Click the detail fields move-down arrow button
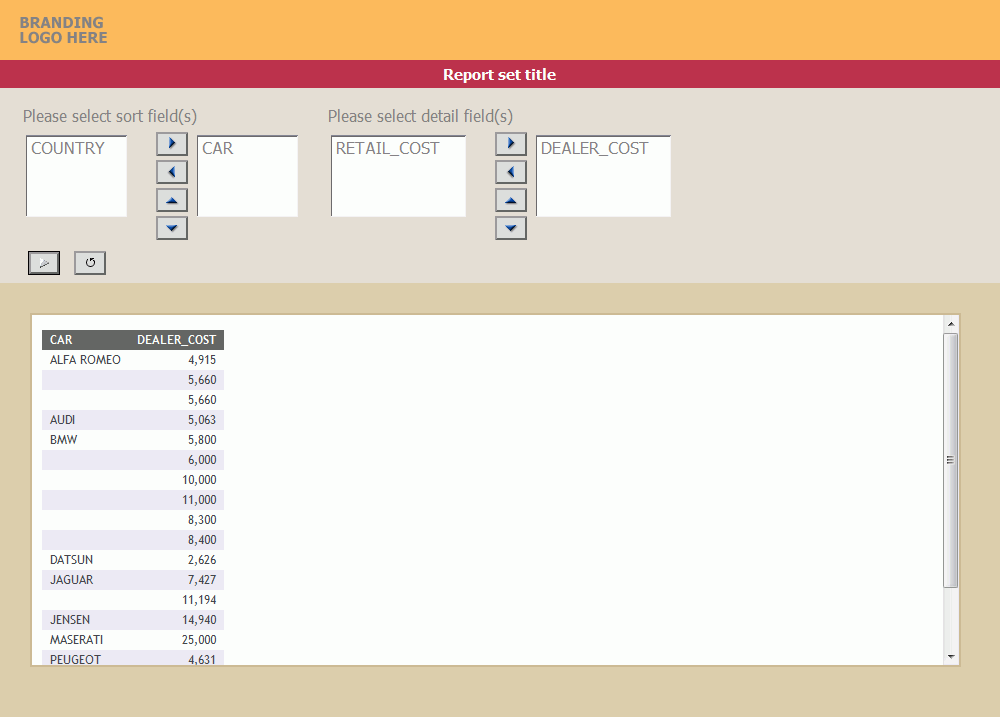This screenshot has width=1000, height=717. coord(511,228)
